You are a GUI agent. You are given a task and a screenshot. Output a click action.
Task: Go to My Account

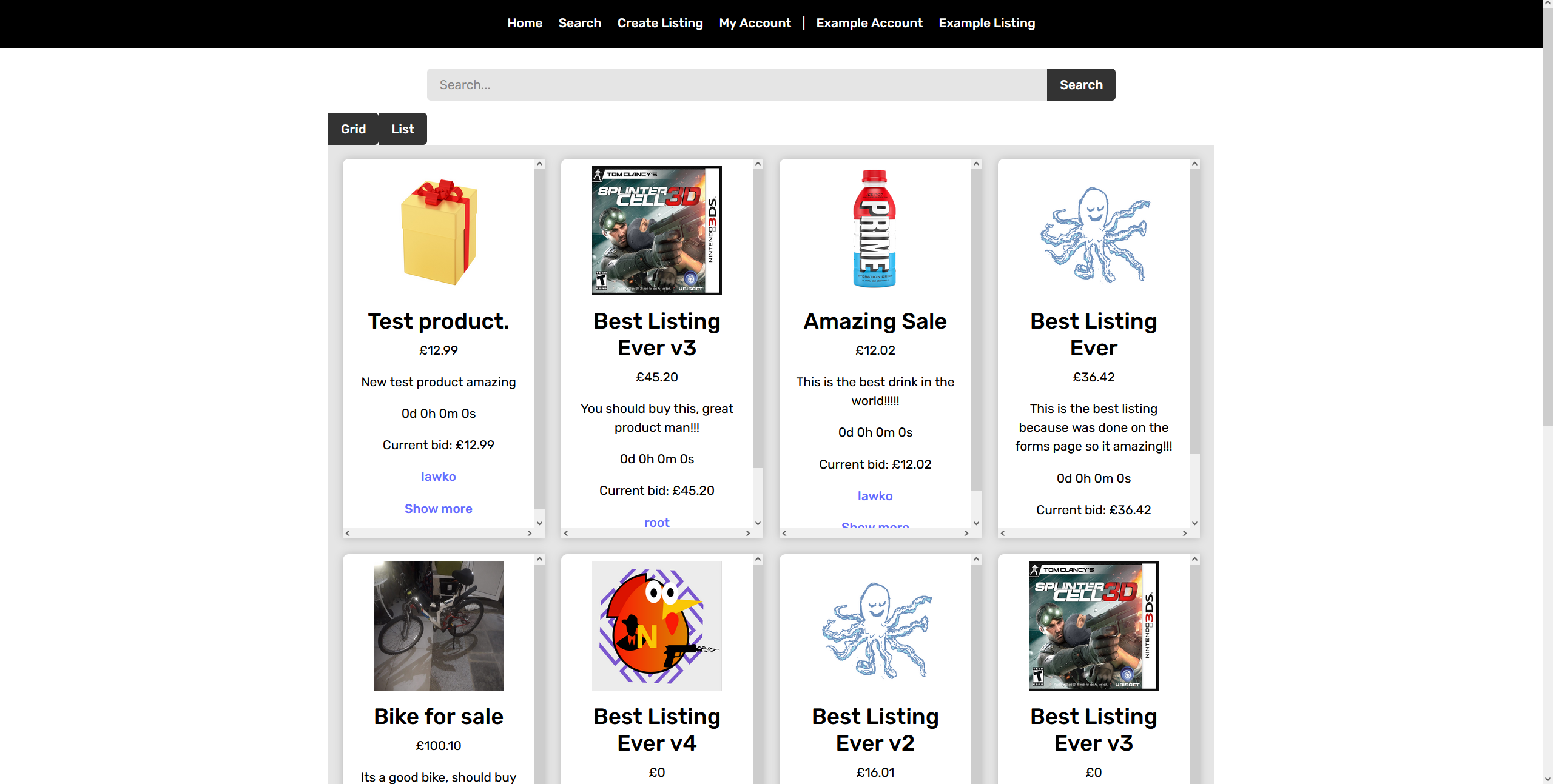coord(755,23)
